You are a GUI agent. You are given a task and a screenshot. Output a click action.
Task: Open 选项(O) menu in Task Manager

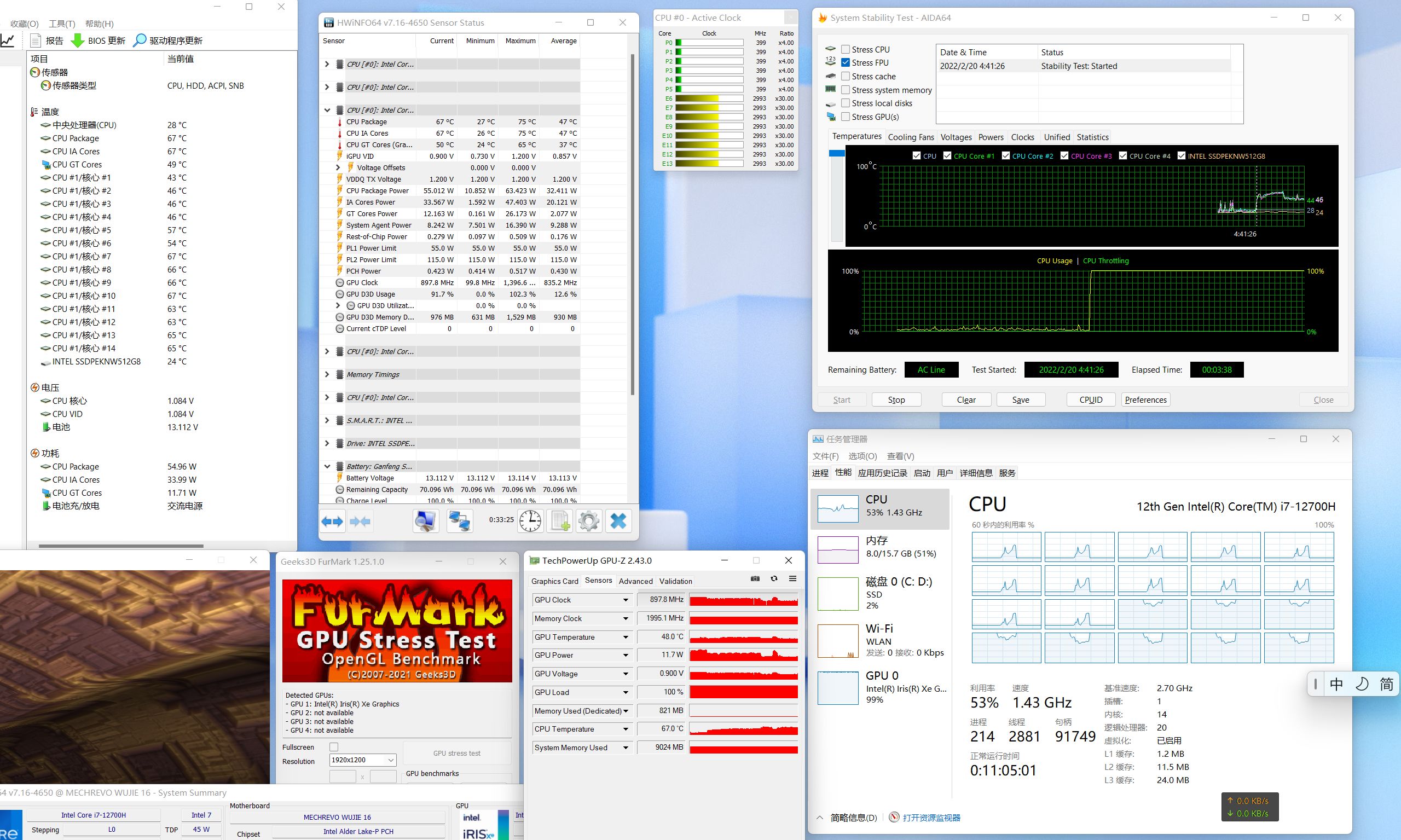click(862, 456)
